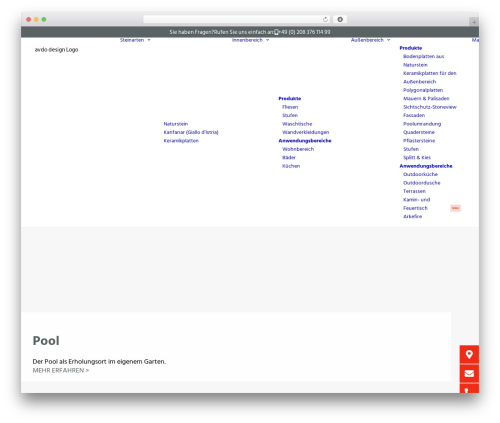This screenshot has width=500, height=423.
Task: Select the Fassaden link
Action: pyautogui.click(x=414, y=115)
